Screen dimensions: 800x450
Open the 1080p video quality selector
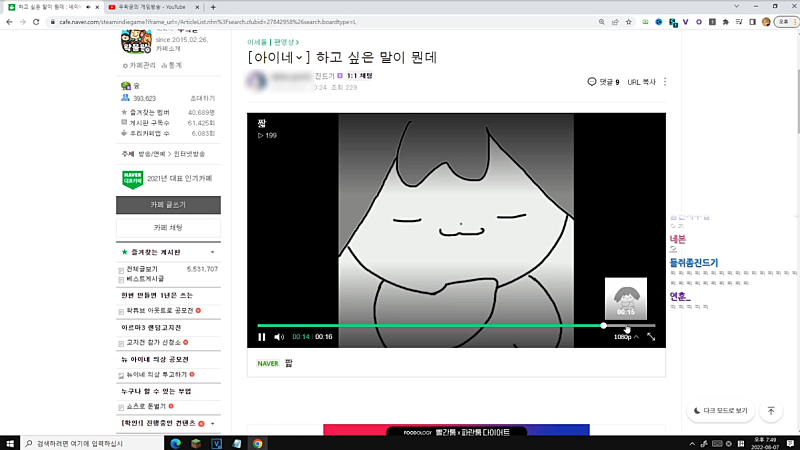coord(626,337)
